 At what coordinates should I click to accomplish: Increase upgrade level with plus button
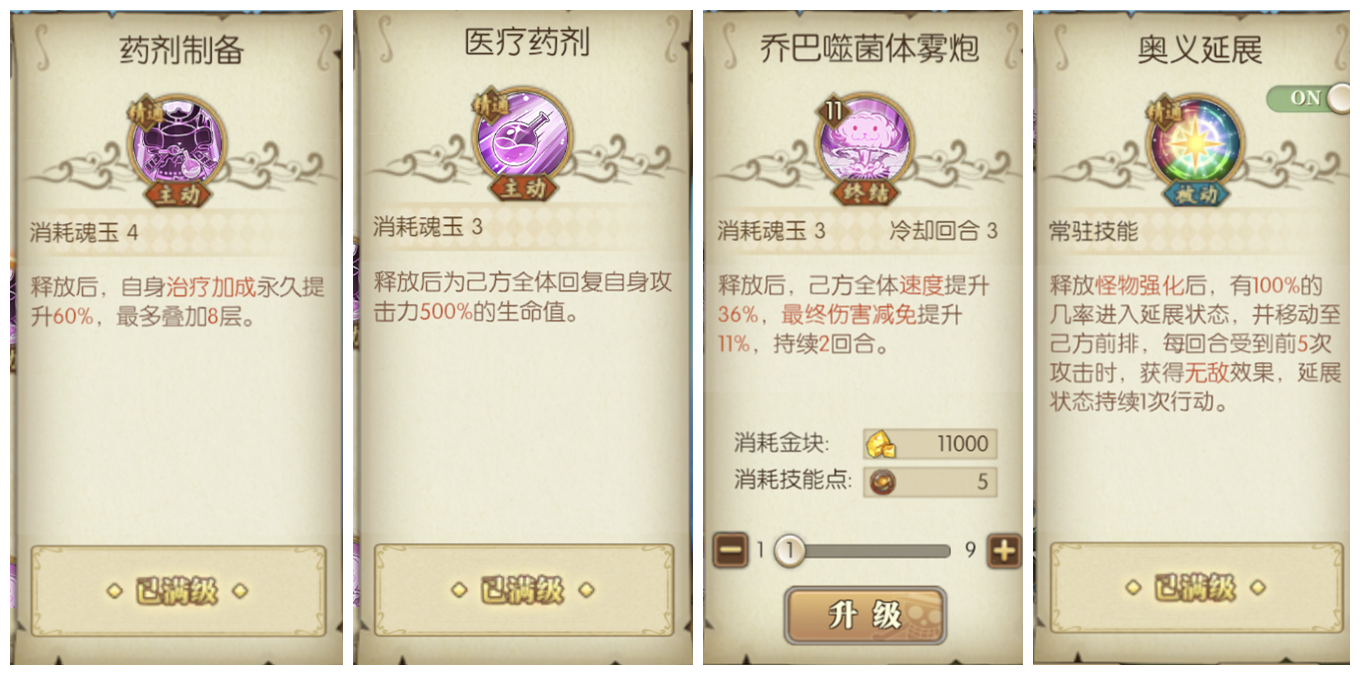point(1004,550)
